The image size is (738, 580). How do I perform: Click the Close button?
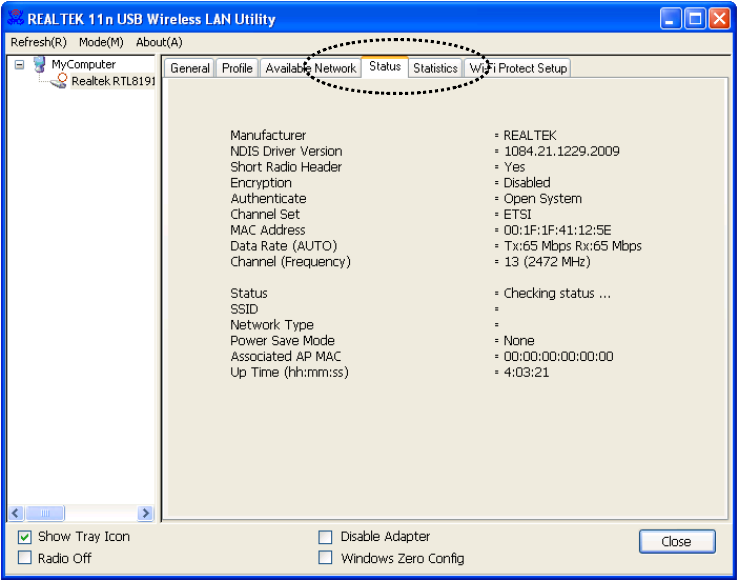[x=677, y=541]
